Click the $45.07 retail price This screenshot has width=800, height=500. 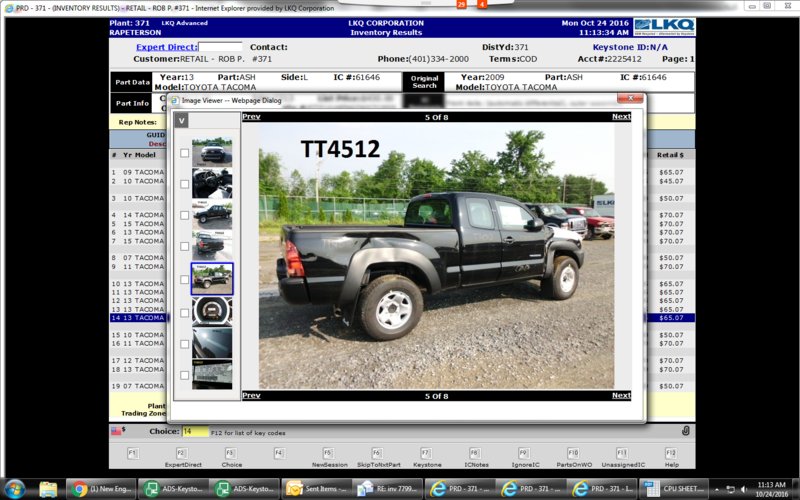tap(671, 181)
